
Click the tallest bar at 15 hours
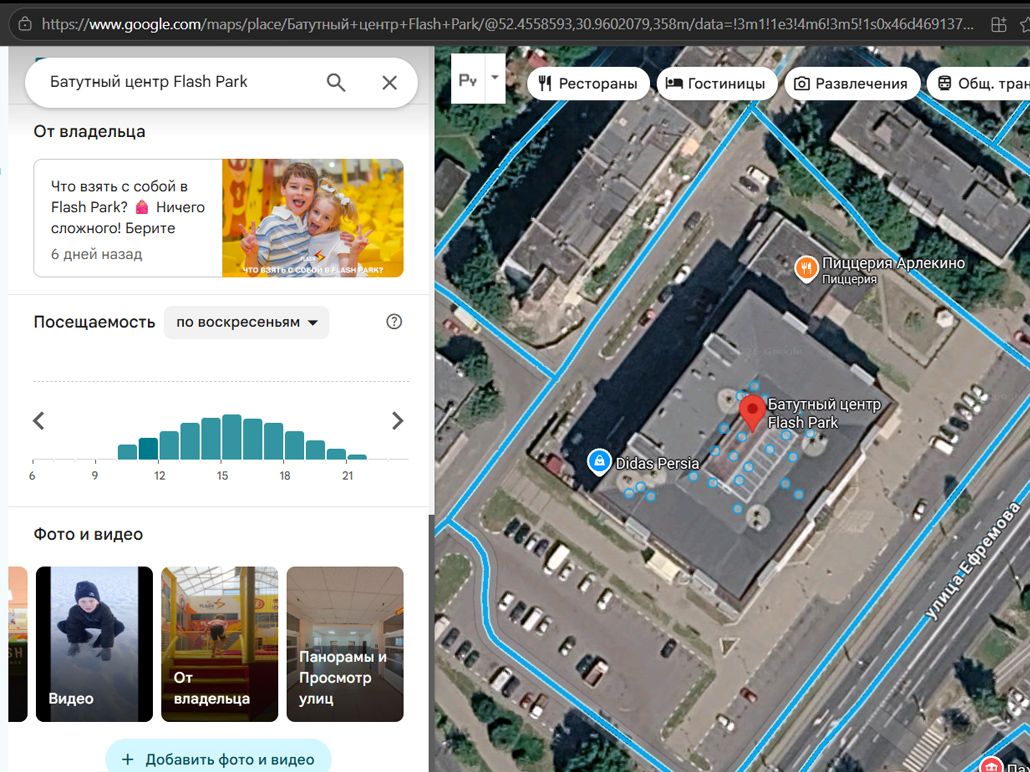point(232,437)
